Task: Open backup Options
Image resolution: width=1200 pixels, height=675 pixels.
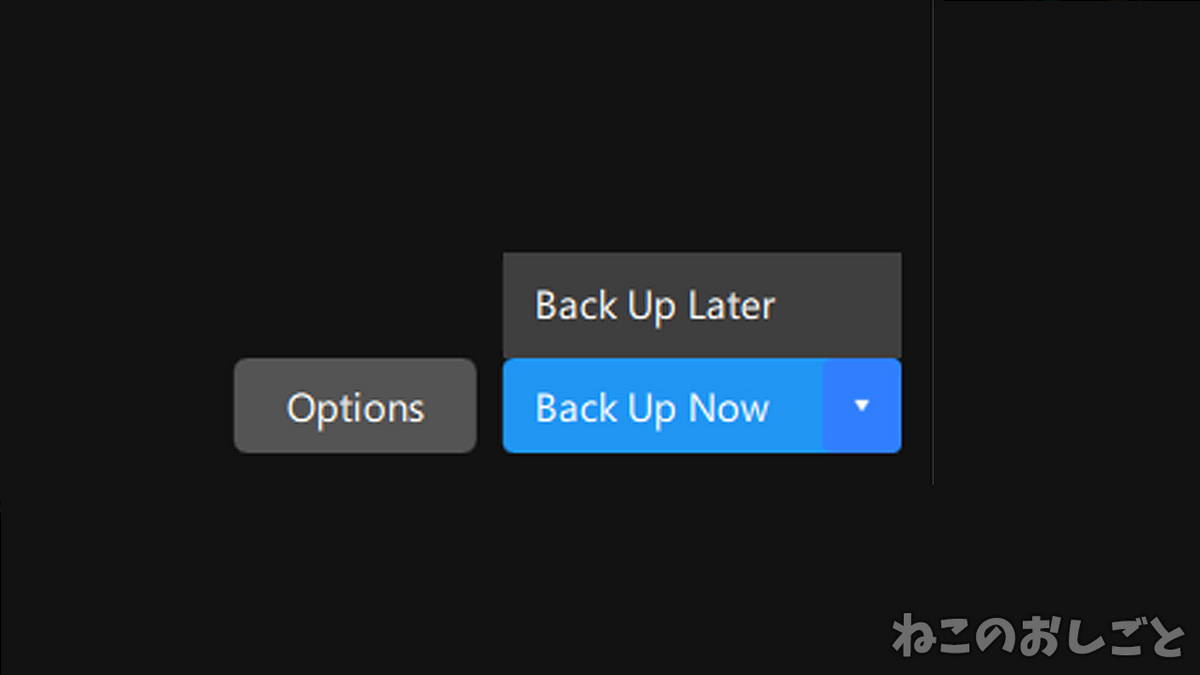Action: 355,406
